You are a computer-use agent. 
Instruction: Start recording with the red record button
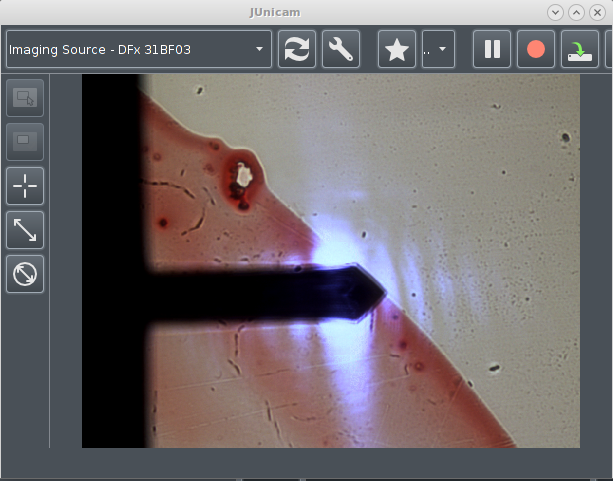(536, 49)
